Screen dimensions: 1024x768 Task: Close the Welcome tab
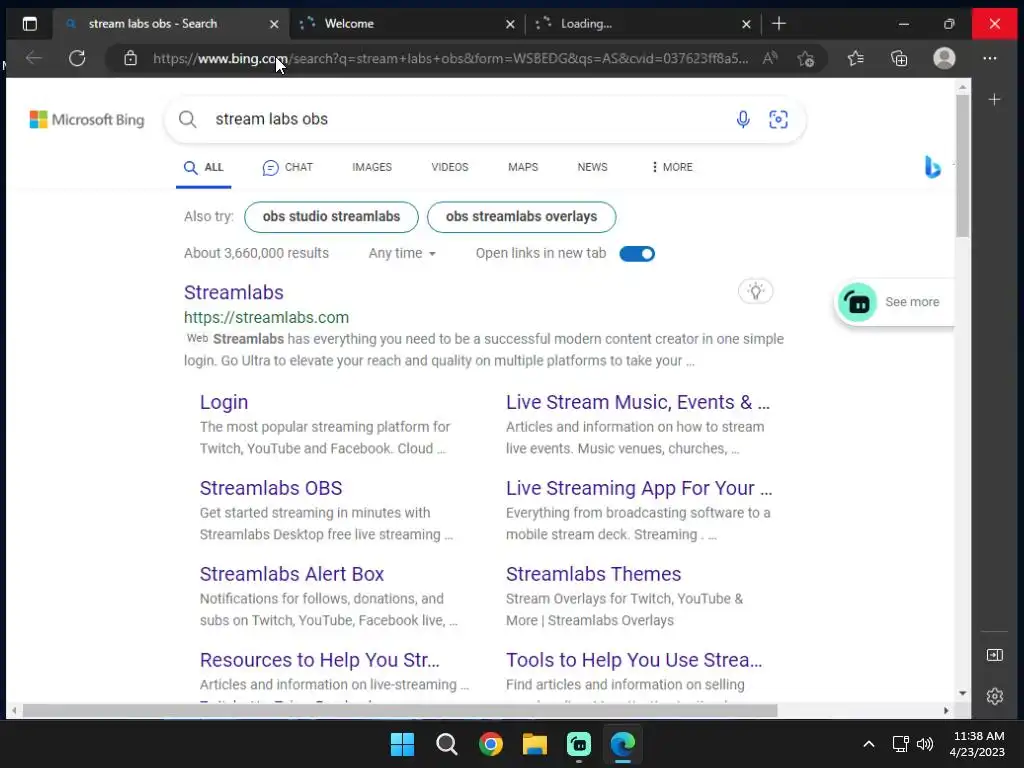(510, 24)
